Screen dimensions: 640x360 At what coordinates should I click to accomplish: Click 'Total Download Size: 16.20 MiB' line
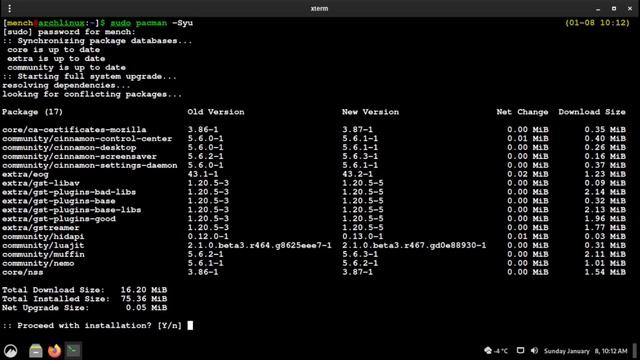click(x=84, y=290)
